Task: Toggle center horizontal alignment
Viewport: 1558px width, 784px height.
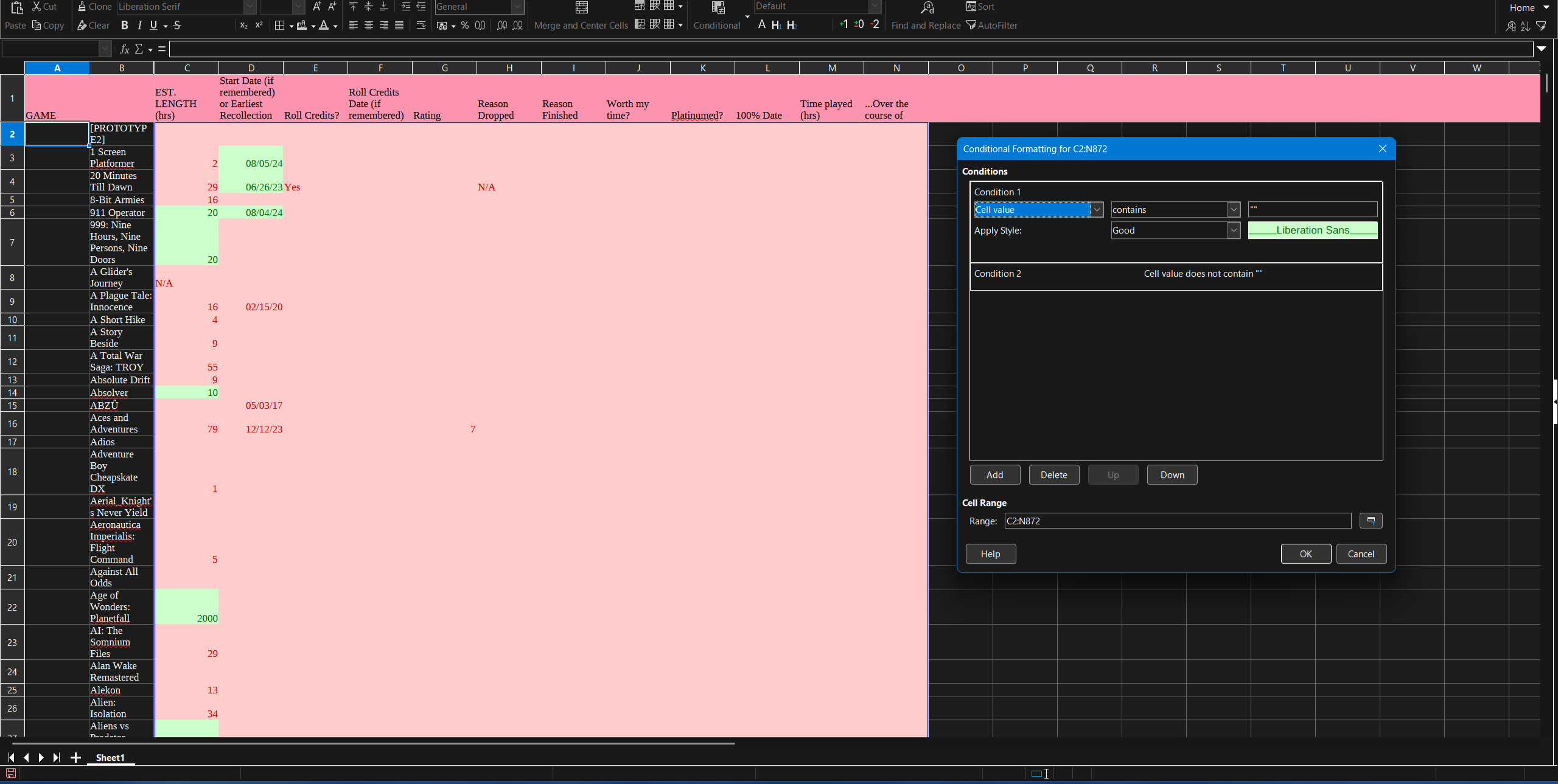Action: [368, 26]
